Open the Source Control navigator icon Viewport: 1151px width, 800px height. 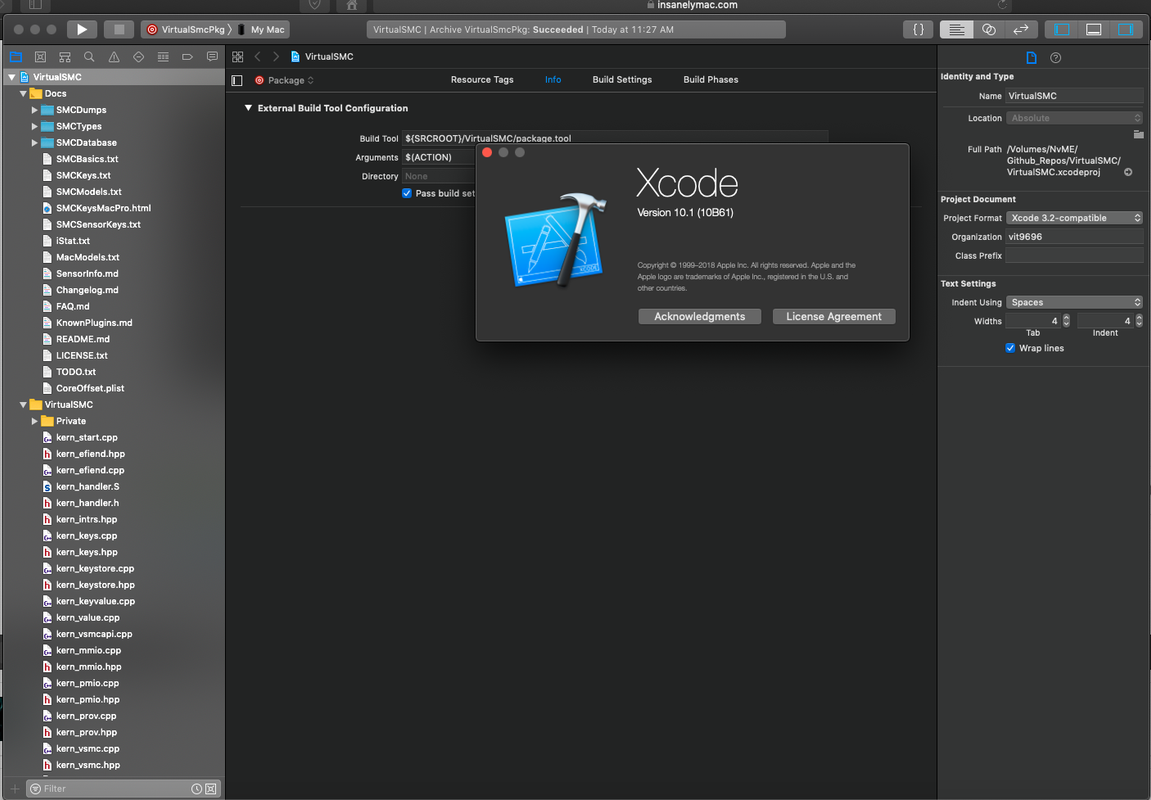(x=40, y=57)
